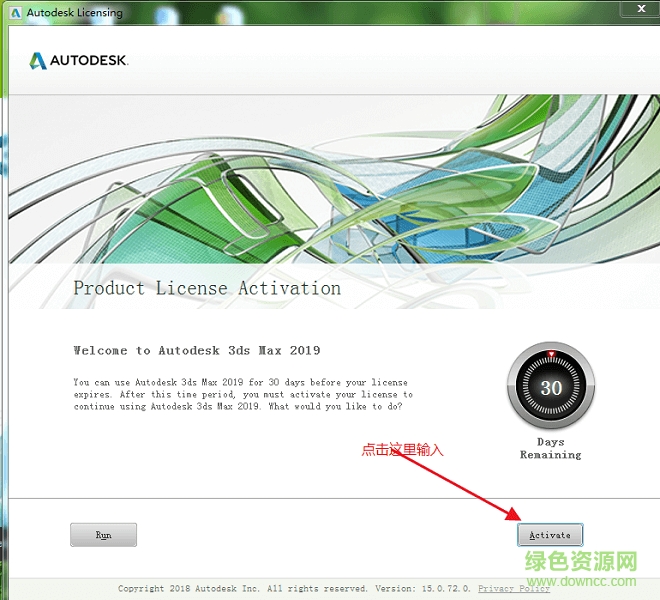
Task: Click the Product License Activation heading
Action: click(207, 288)
